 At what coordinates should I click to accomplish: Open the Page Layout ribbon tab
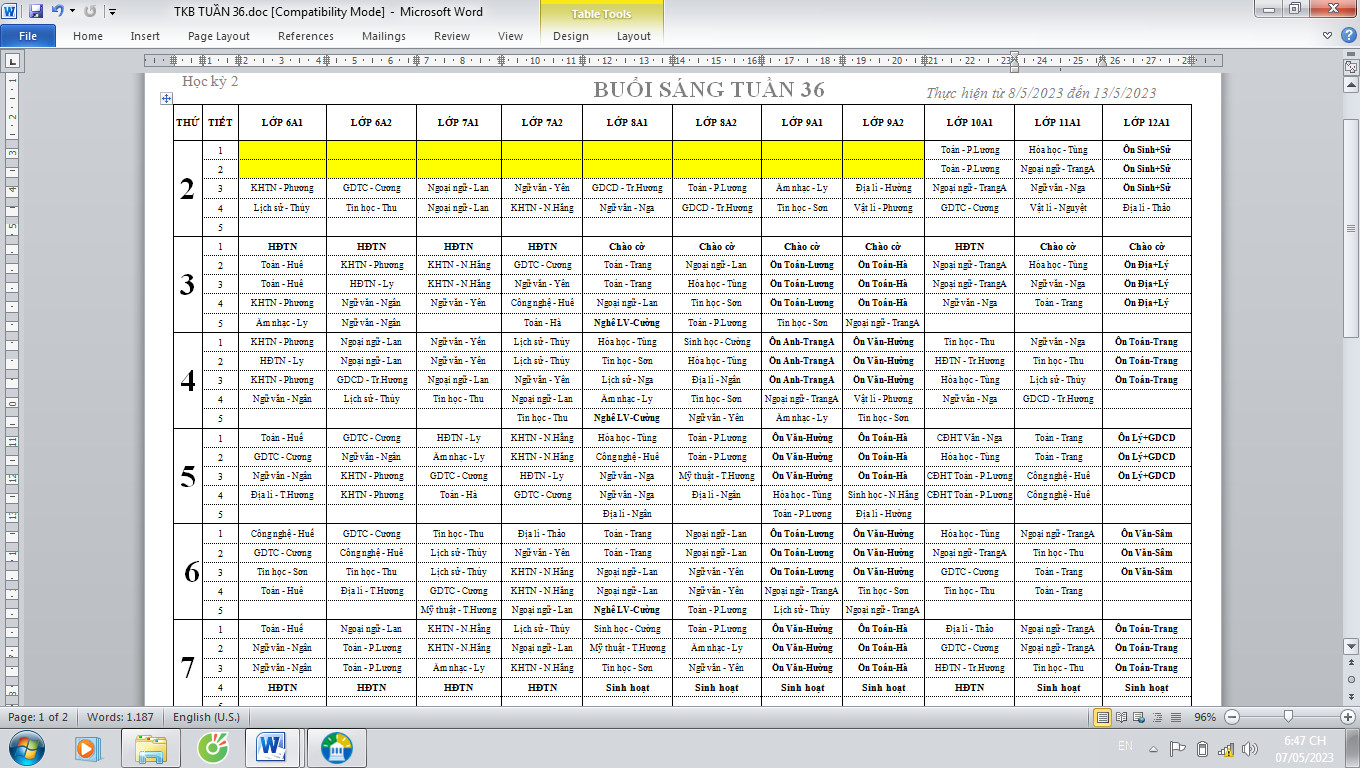[x=219, y=36]
